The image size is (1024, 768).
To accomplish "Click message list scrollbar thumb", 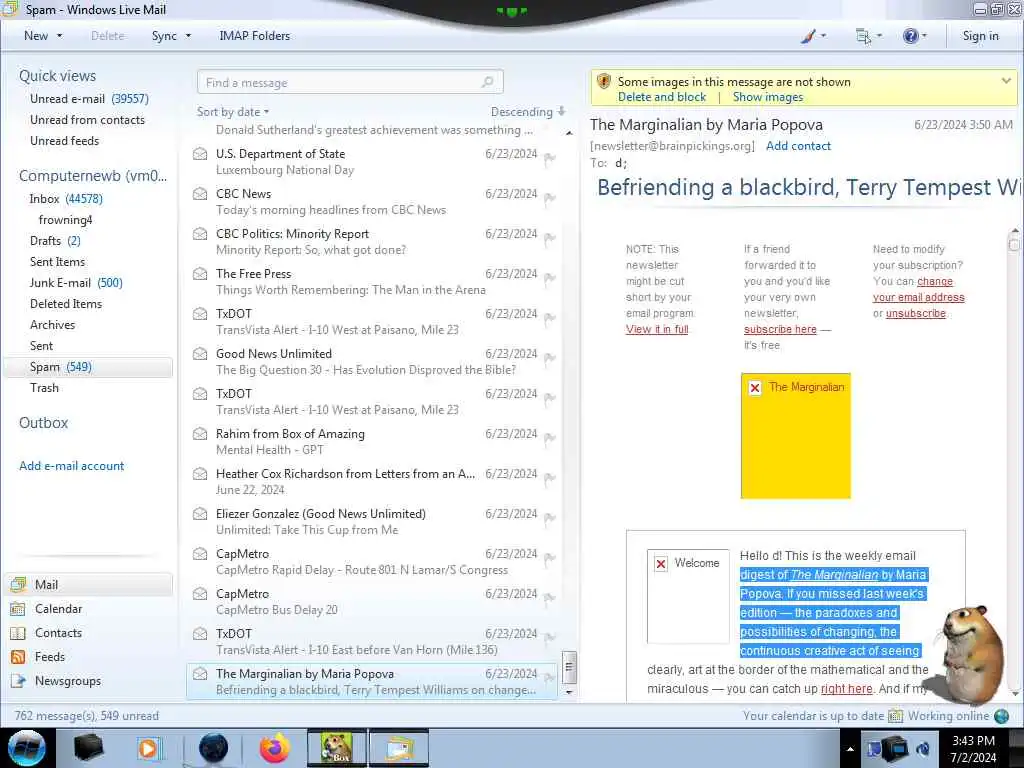I will click(569, 667).
